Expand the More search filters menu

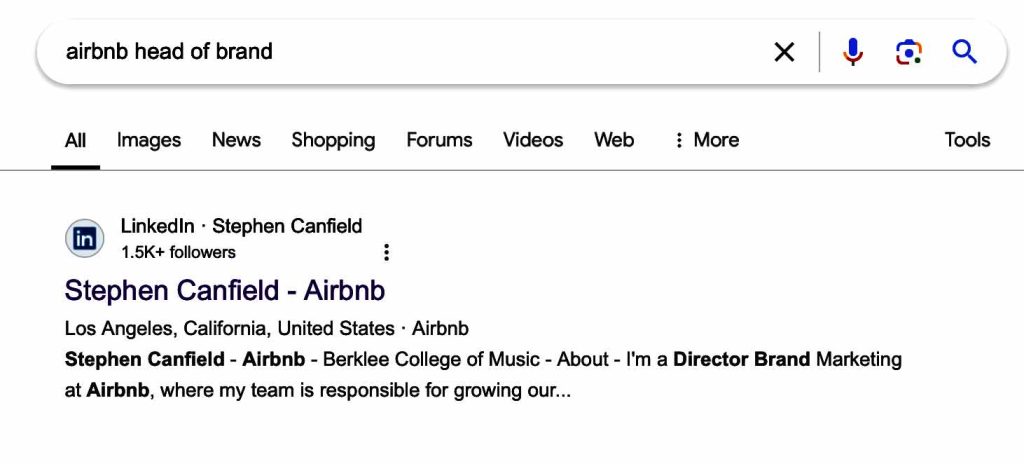point(706,140)
